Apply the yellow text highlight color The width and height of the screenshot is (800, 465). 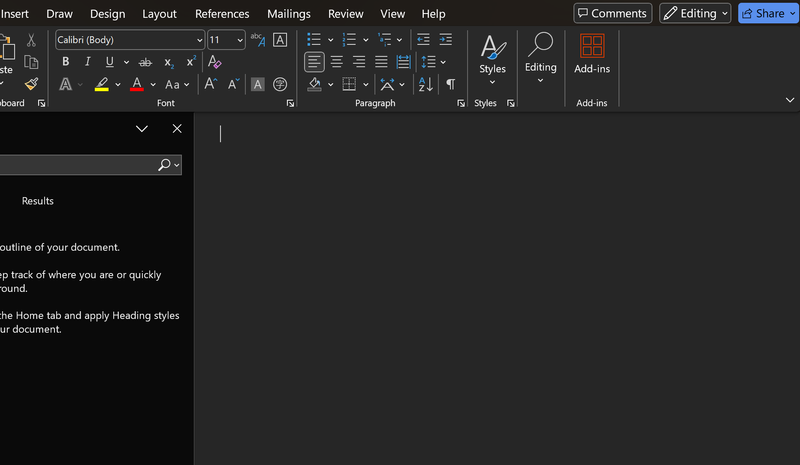[101, 85]
